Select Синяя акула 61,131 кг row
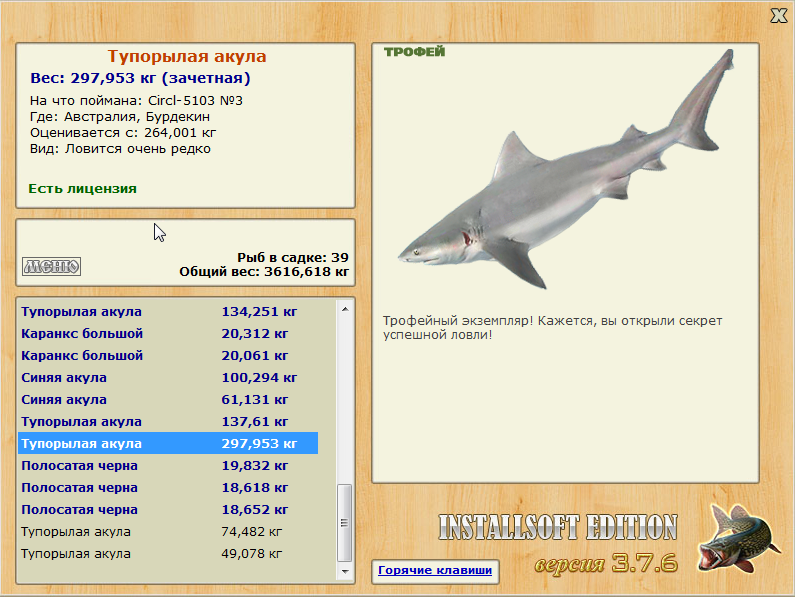This screenshot has height=597, width=795. (168, 400)
